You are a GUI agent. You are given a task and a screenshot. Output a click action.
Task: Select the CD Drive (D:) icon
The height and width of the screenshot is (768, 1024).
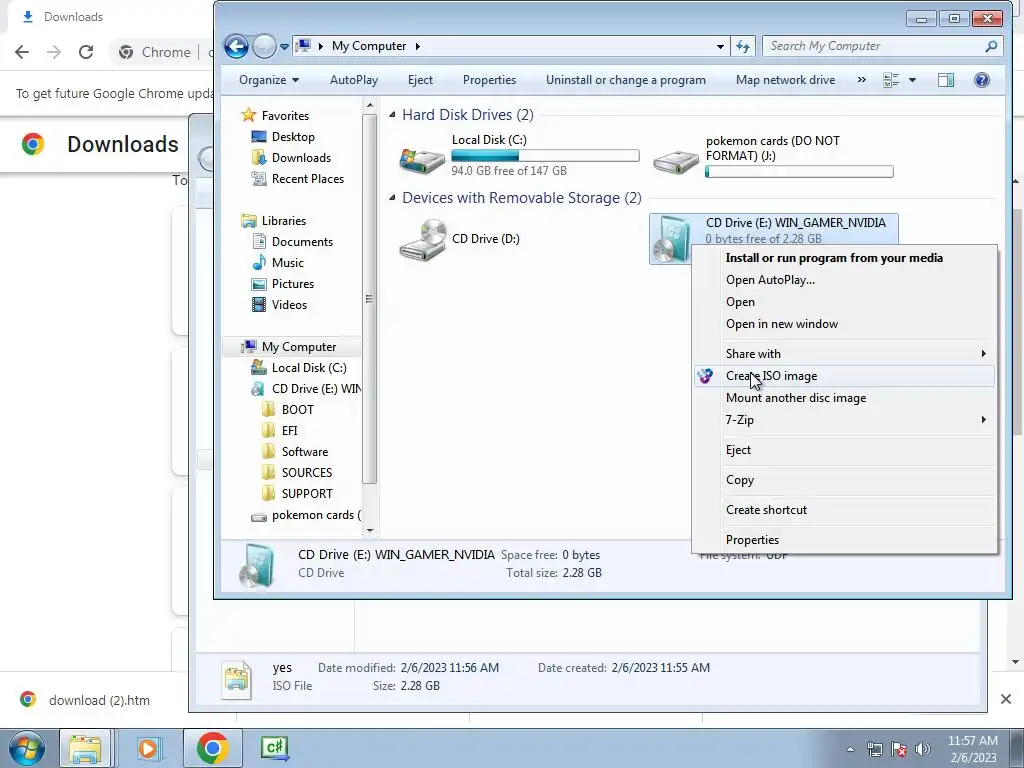[x=422, y=240]
